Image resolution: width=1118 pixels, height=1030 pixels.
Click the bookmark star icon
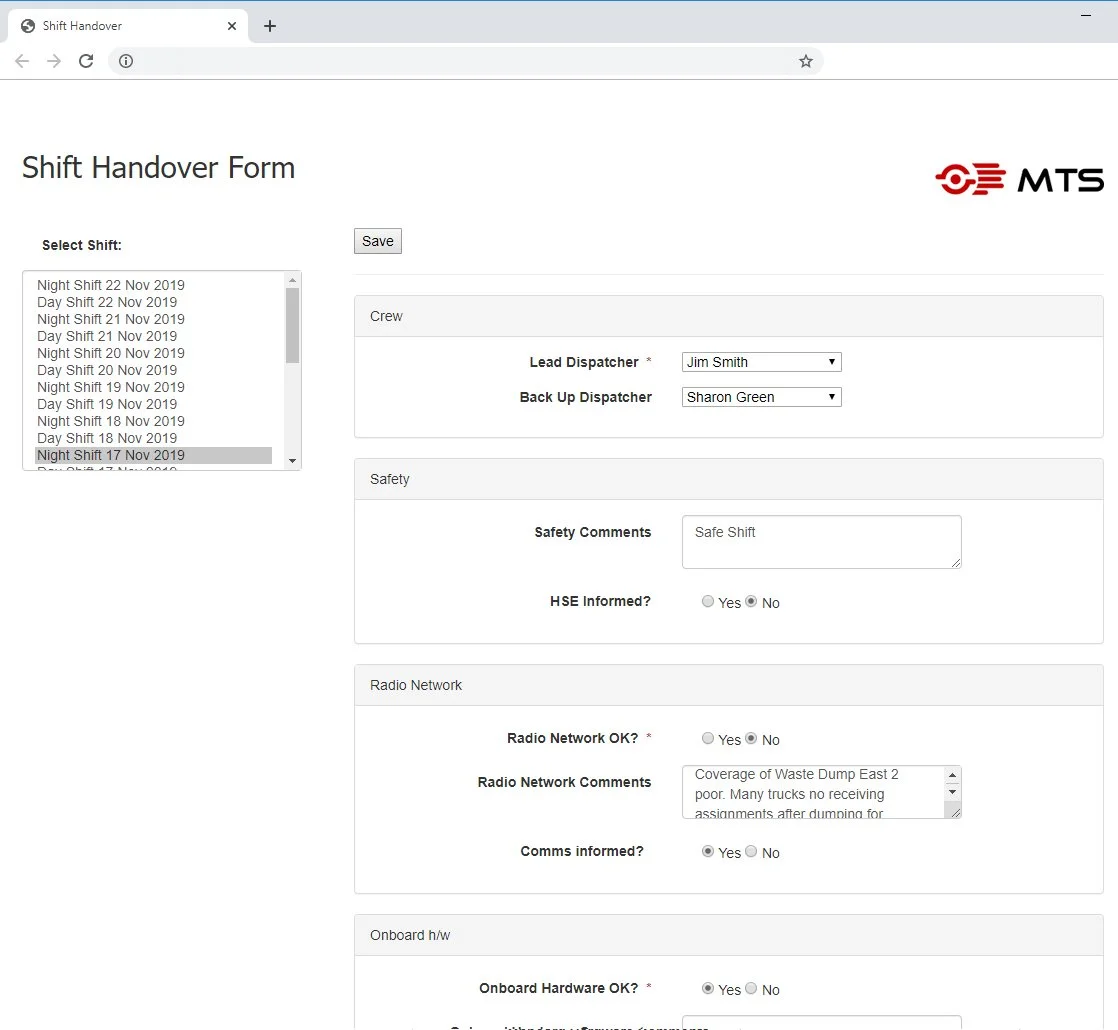[x=806, y=61]
